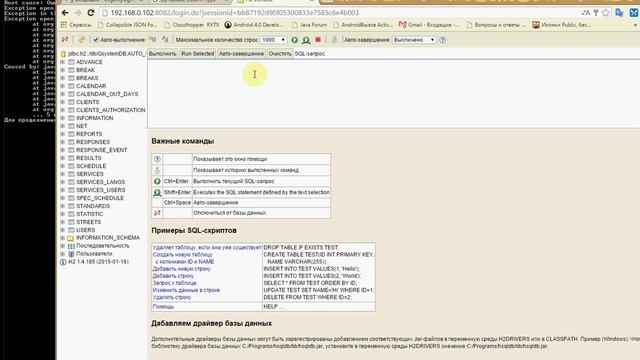The width and height of the screenshot is (640, 360).
Task: Select SERVICES_USERS table in tree
Action: coord(100,190)
